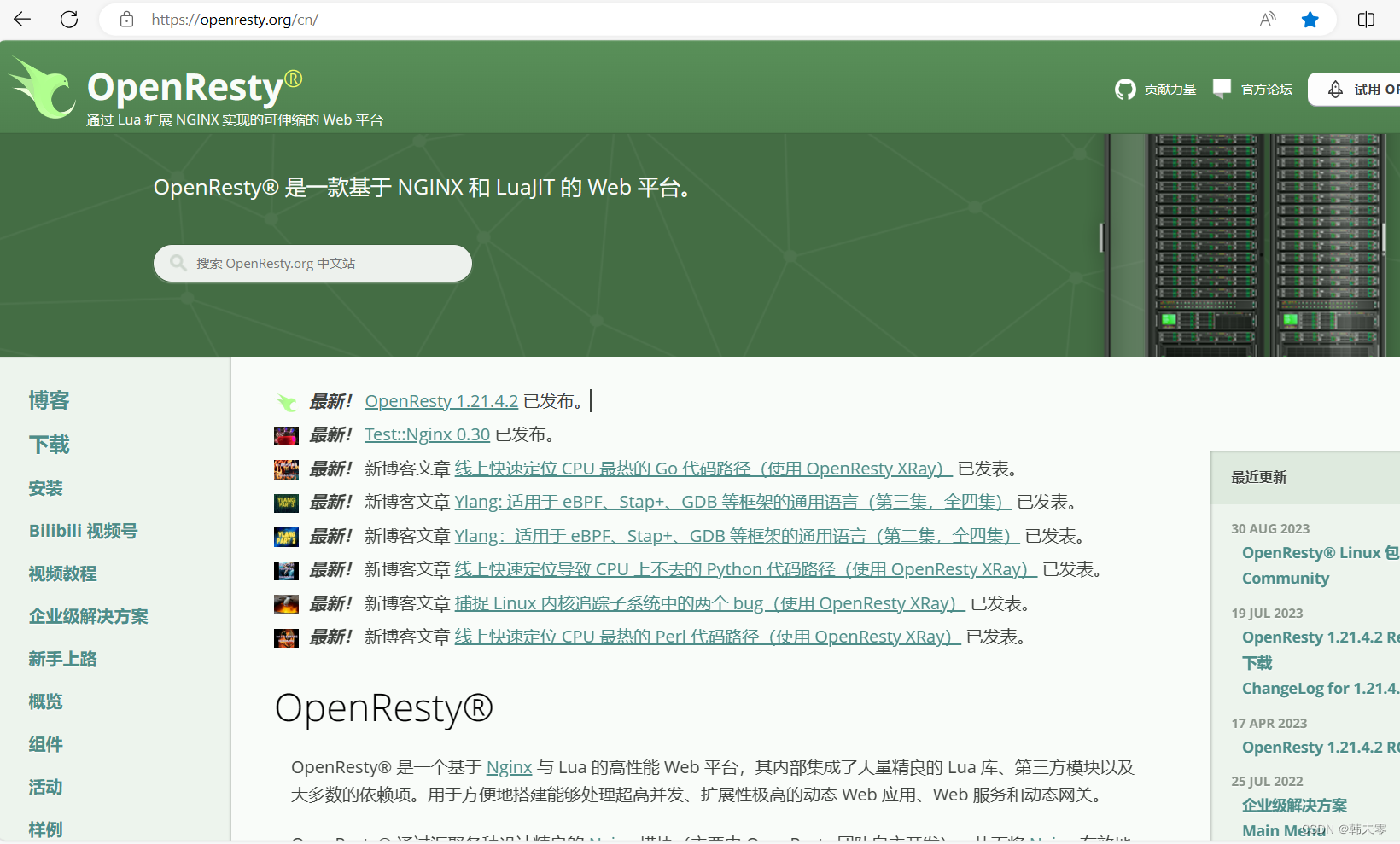Open the 官方论坛 speech bubble icon
The image size is (1400, 844).
click(x=1222, y=88)
